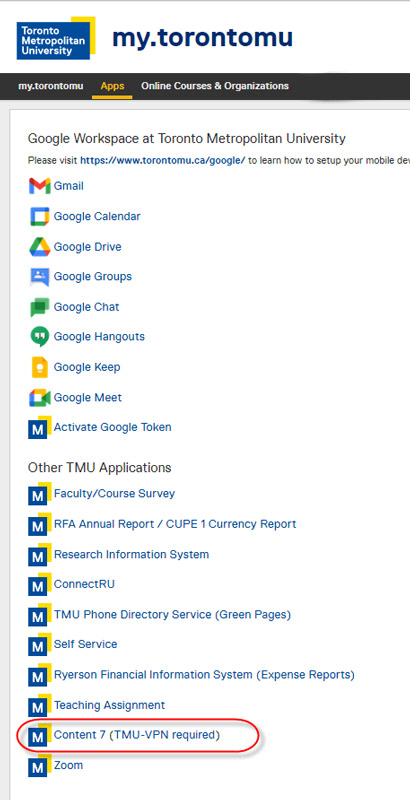Click the Activate Google Token link

(x=113, y=427)
